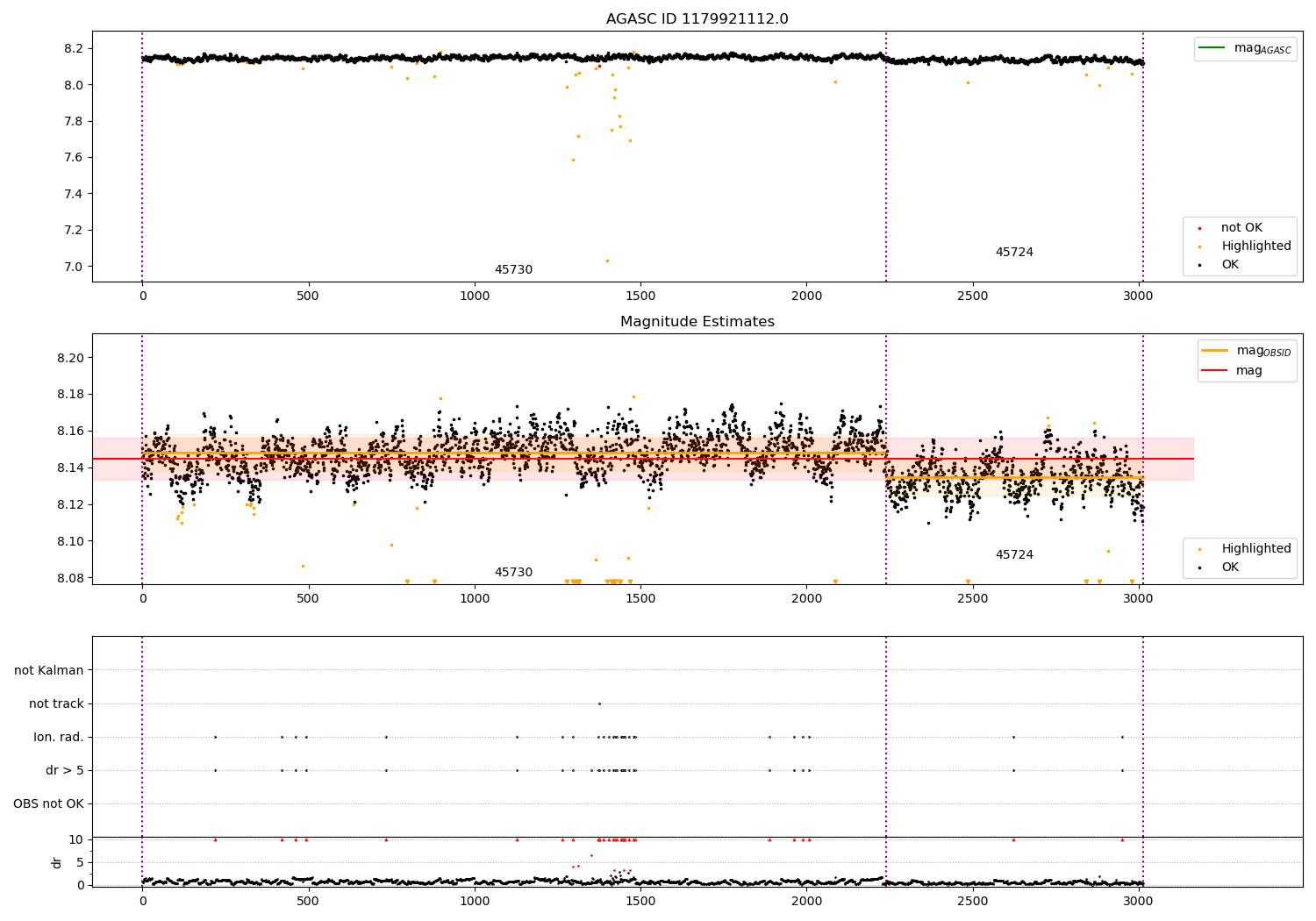
Task: Click the 'Ion. rad.' row label
Action: point(59,737)
